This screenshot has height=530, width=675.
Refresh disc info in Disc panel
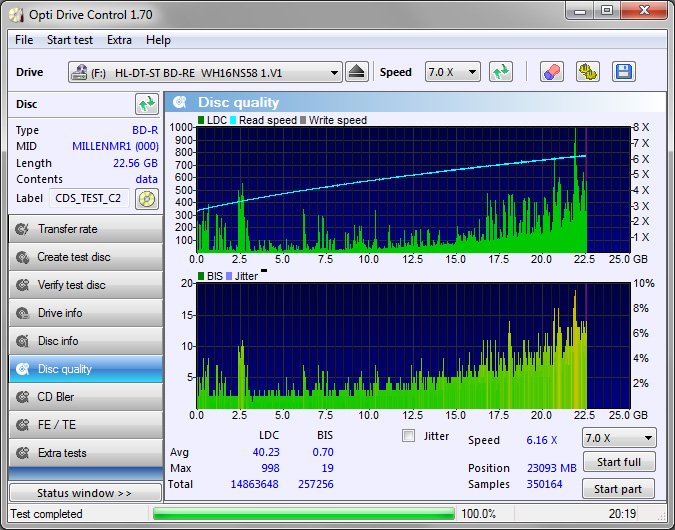[147, 104]
